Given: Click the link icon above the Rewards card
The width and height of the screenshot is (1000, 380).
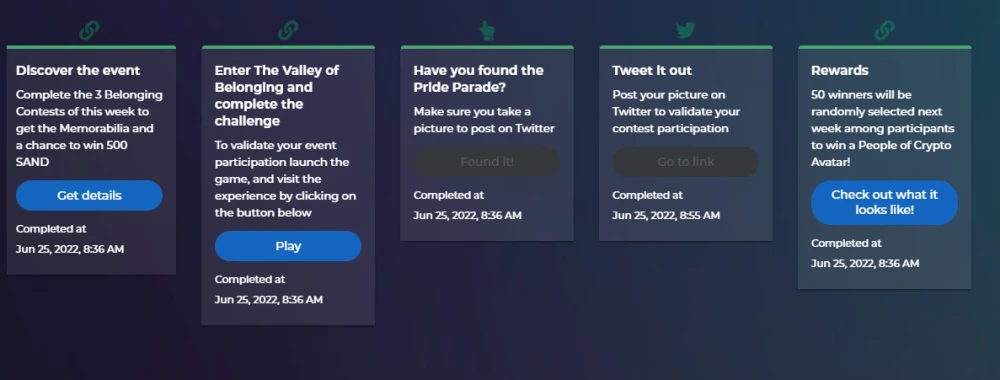Looking at the screenshot, I should point(884,31).
